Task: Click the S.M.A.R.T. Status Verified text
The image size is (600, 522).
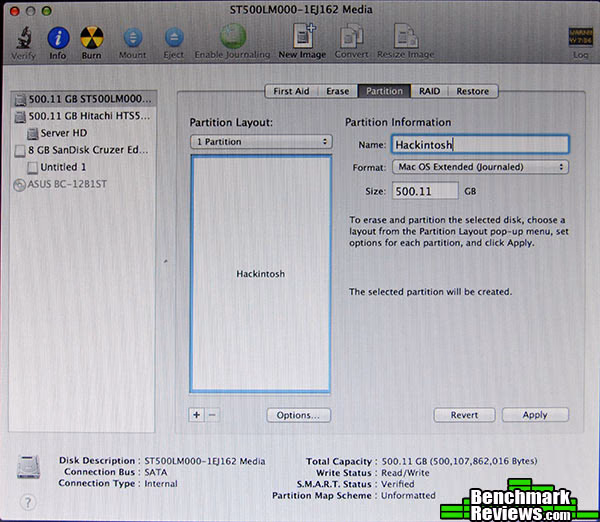Action: point(398,484)
